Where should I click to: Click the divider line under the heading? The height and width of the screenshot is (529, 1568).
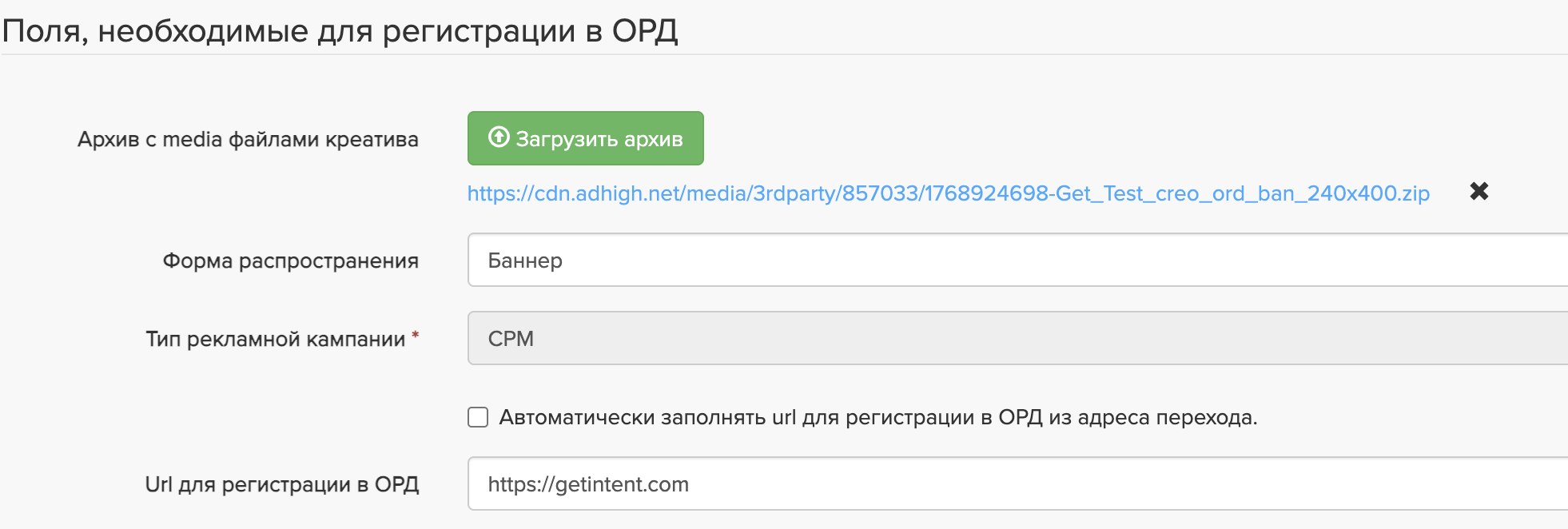pyautogui.click(x=783, y=54)
